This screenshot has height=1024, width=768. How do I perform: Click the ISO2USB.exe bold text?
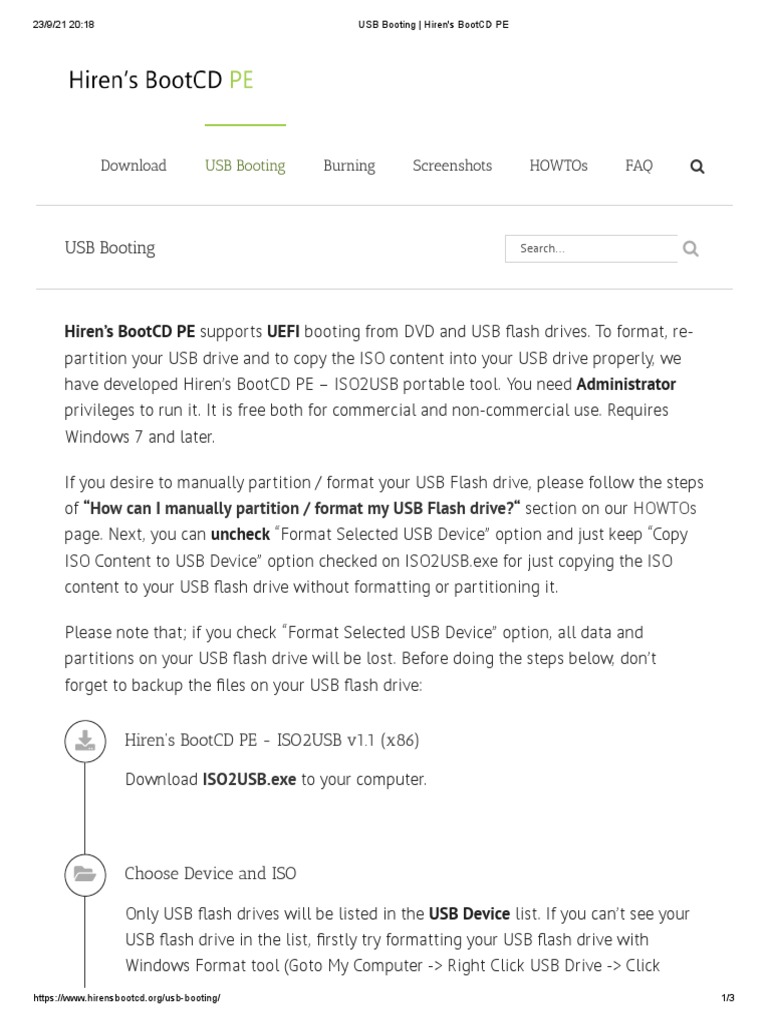point(249,780)
